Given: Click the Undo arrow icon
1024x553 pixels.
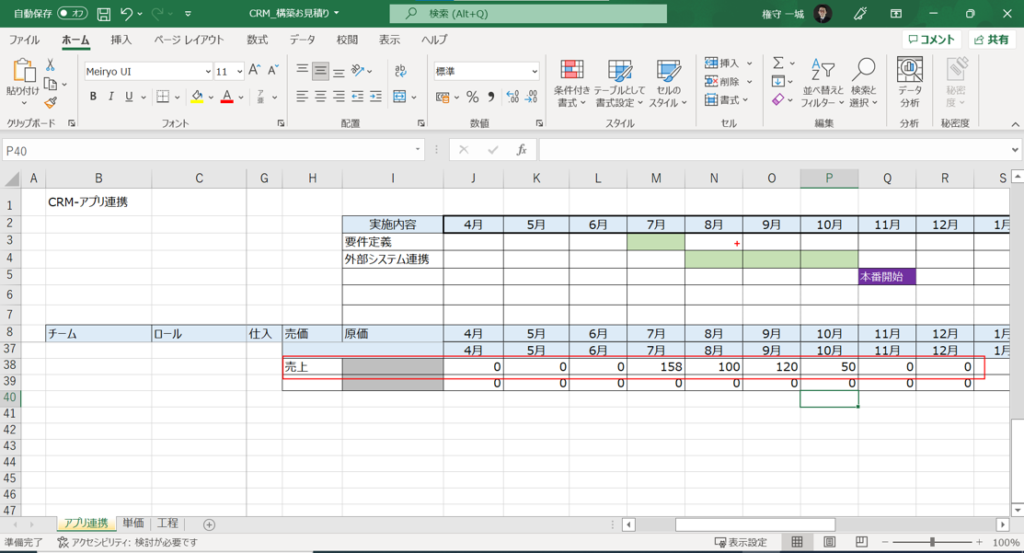Looking at the screenshot, I should point(127,13).
